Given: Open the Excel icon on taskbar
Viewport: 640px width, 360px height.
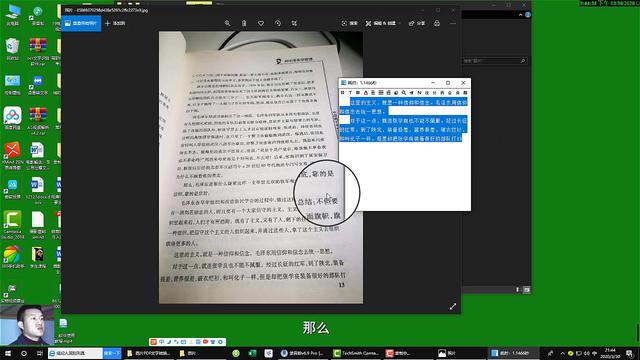Looking at the screenshot, I should coord(252,353).
